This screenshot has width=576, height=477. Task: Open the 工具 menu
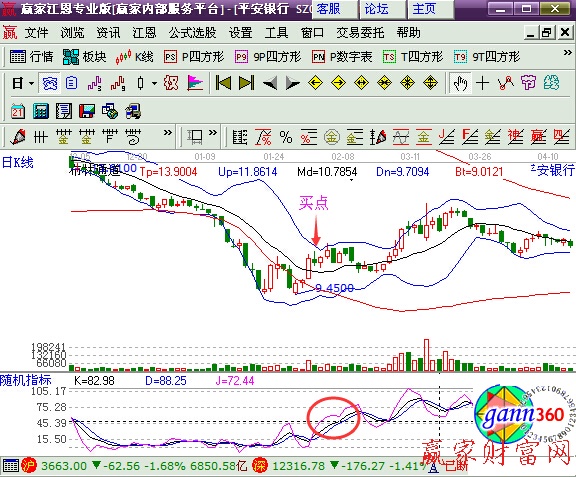276,33
